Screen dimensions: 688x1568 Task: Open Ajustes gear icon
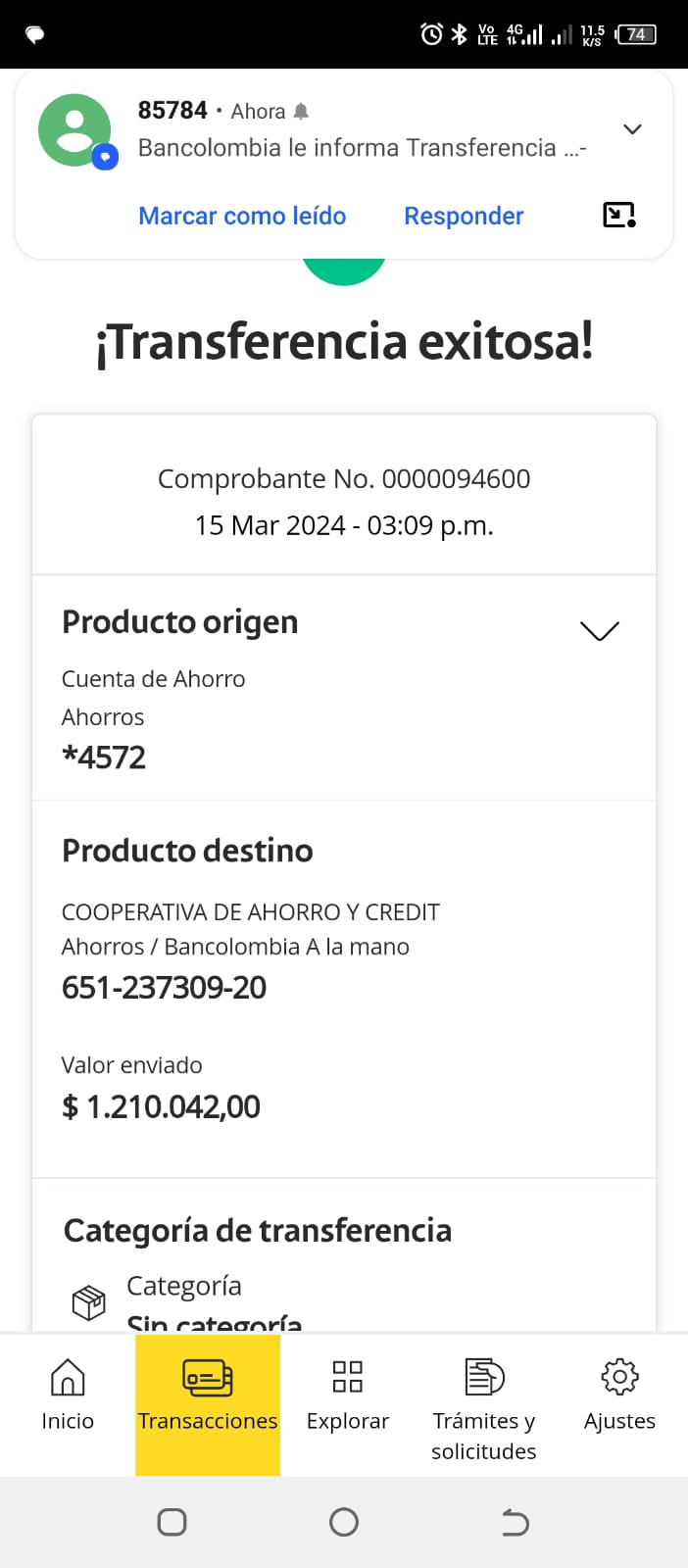coord(619,1377)
